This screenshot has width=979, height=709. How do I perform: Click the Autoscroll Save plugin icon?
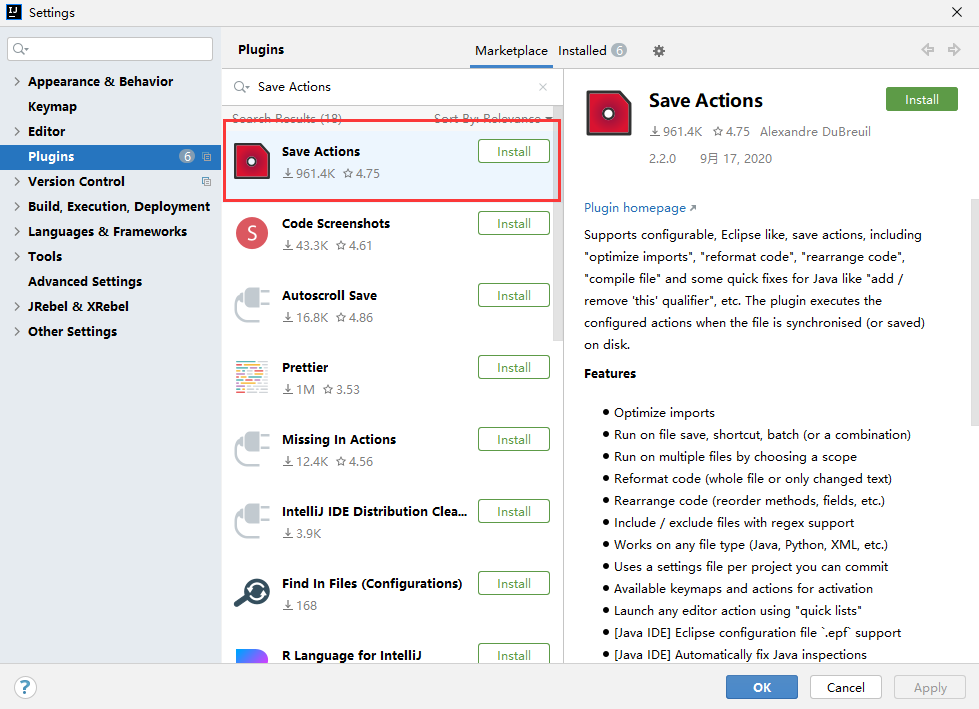click(252, 305)
